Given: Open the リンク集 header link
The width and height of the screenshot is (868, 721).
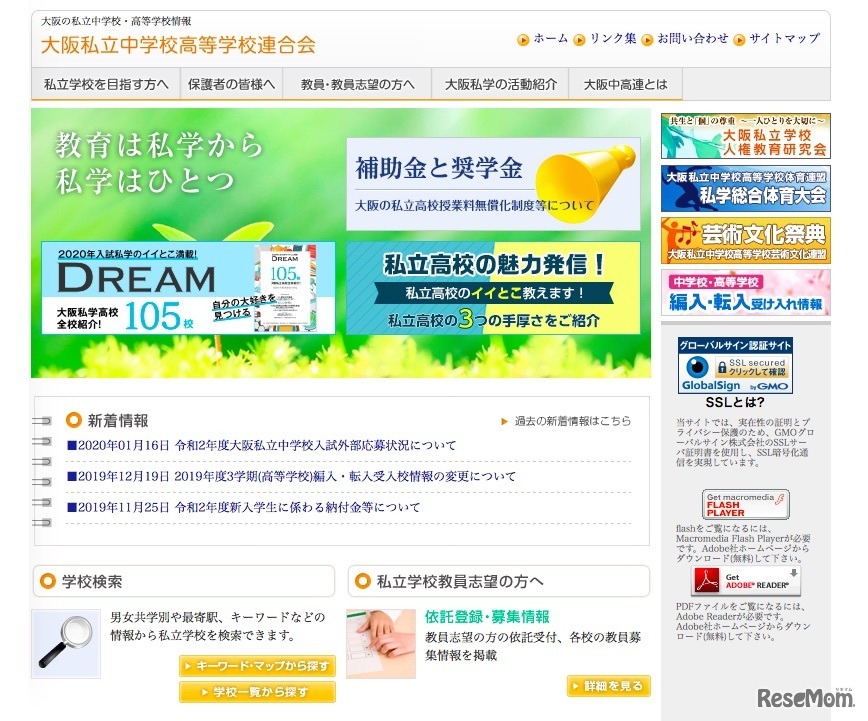Looking at the screenshot, I should click(x=613, y=39).
